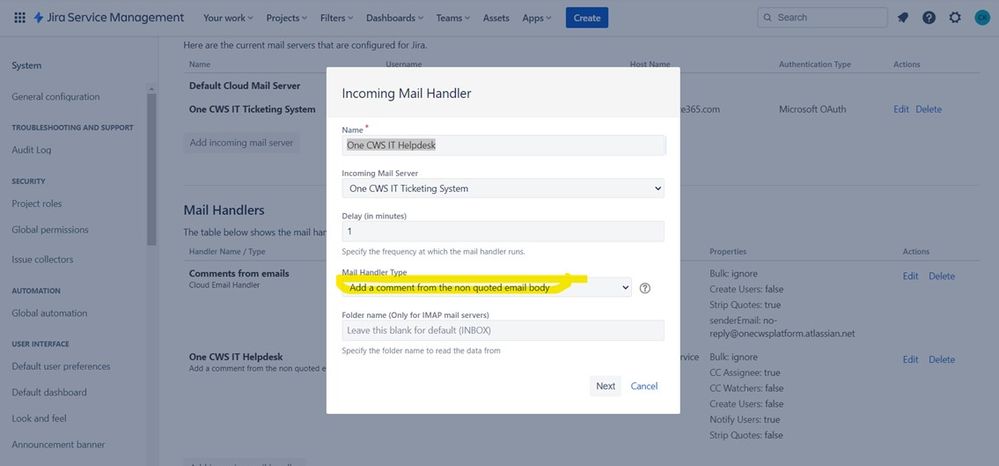
Task: Click the Name field in dialog
Action: (503, 145)
